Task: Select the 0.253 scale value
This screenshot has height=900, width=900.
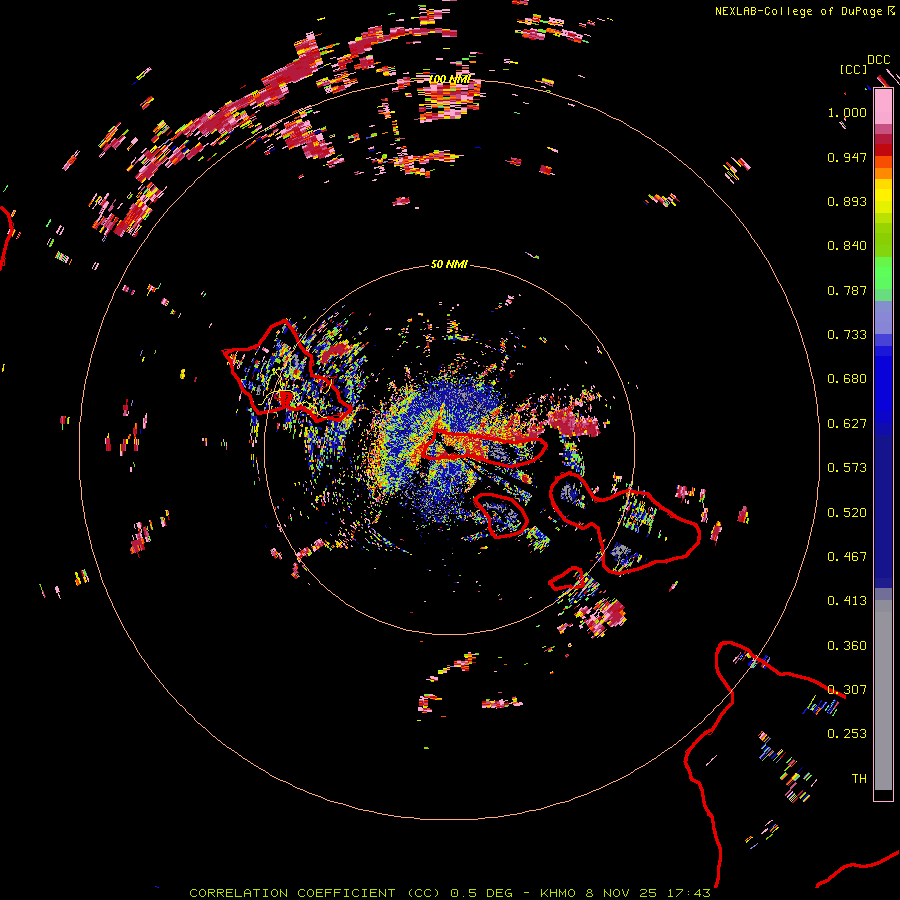Action: tap(847, 734)
